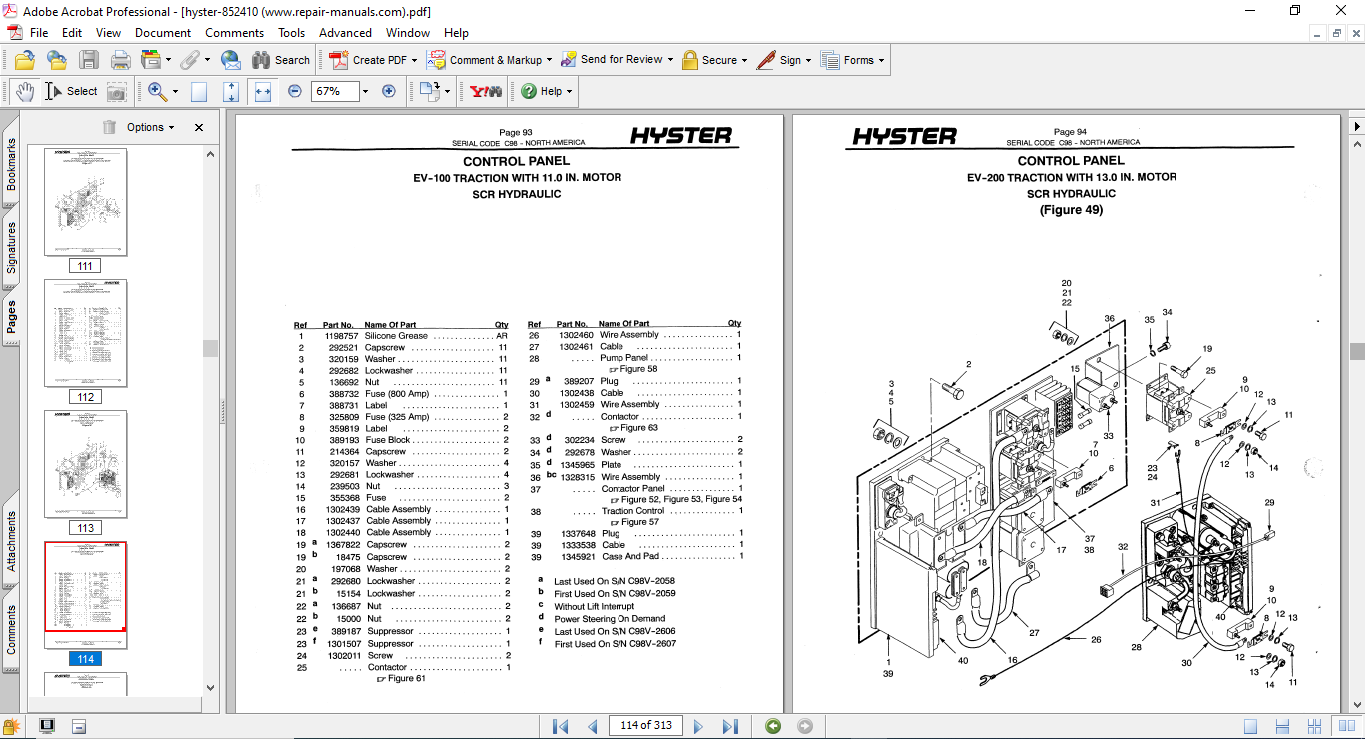Go to the last page

[x=730, y=726]
